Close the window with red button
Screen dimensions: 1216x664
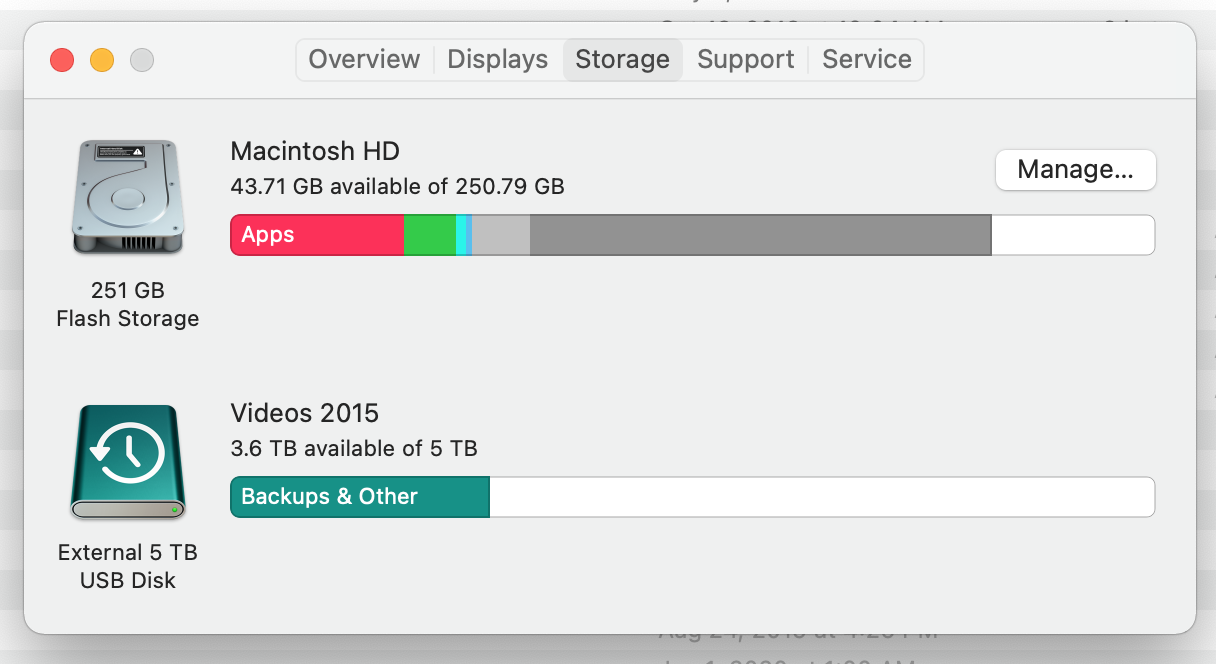(x=62, y=60)
